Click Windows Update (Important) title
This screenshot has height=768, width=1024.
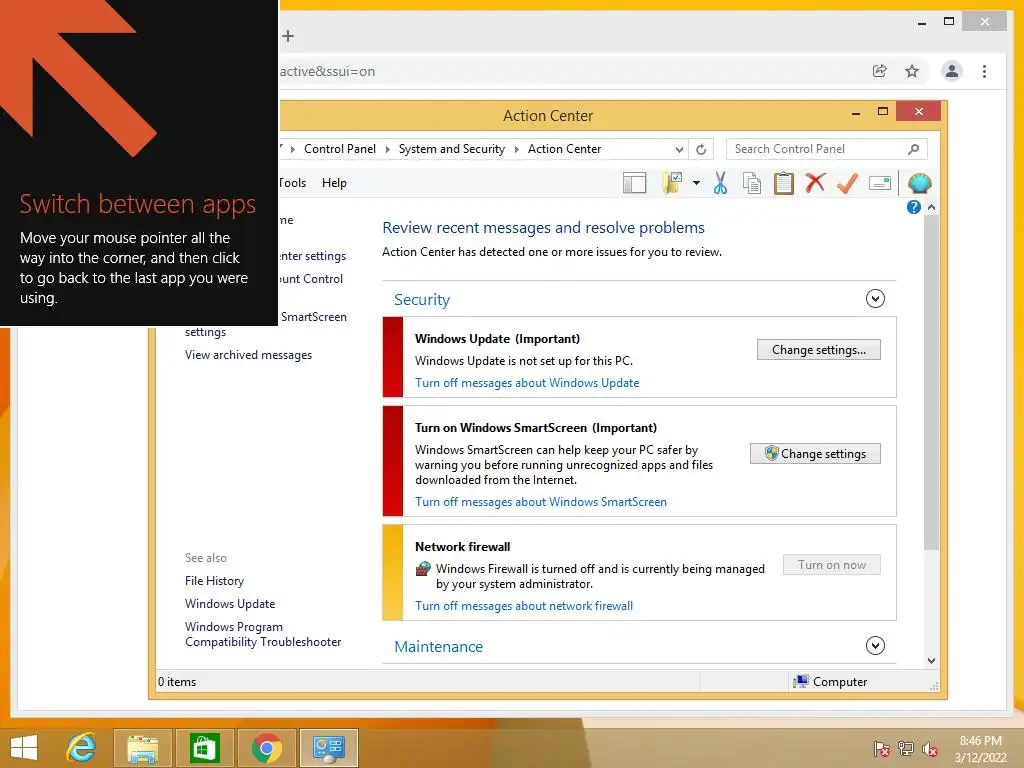coord(497,339)
